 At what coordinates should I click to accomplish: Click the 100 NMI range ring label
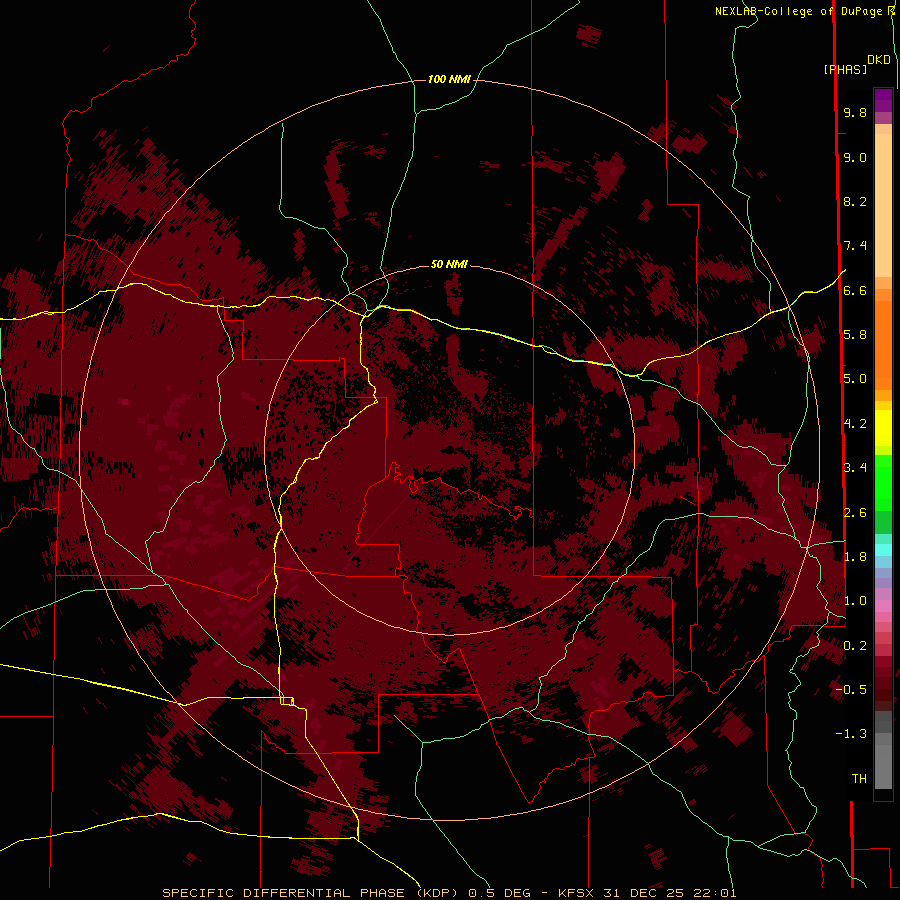(449, 79)
